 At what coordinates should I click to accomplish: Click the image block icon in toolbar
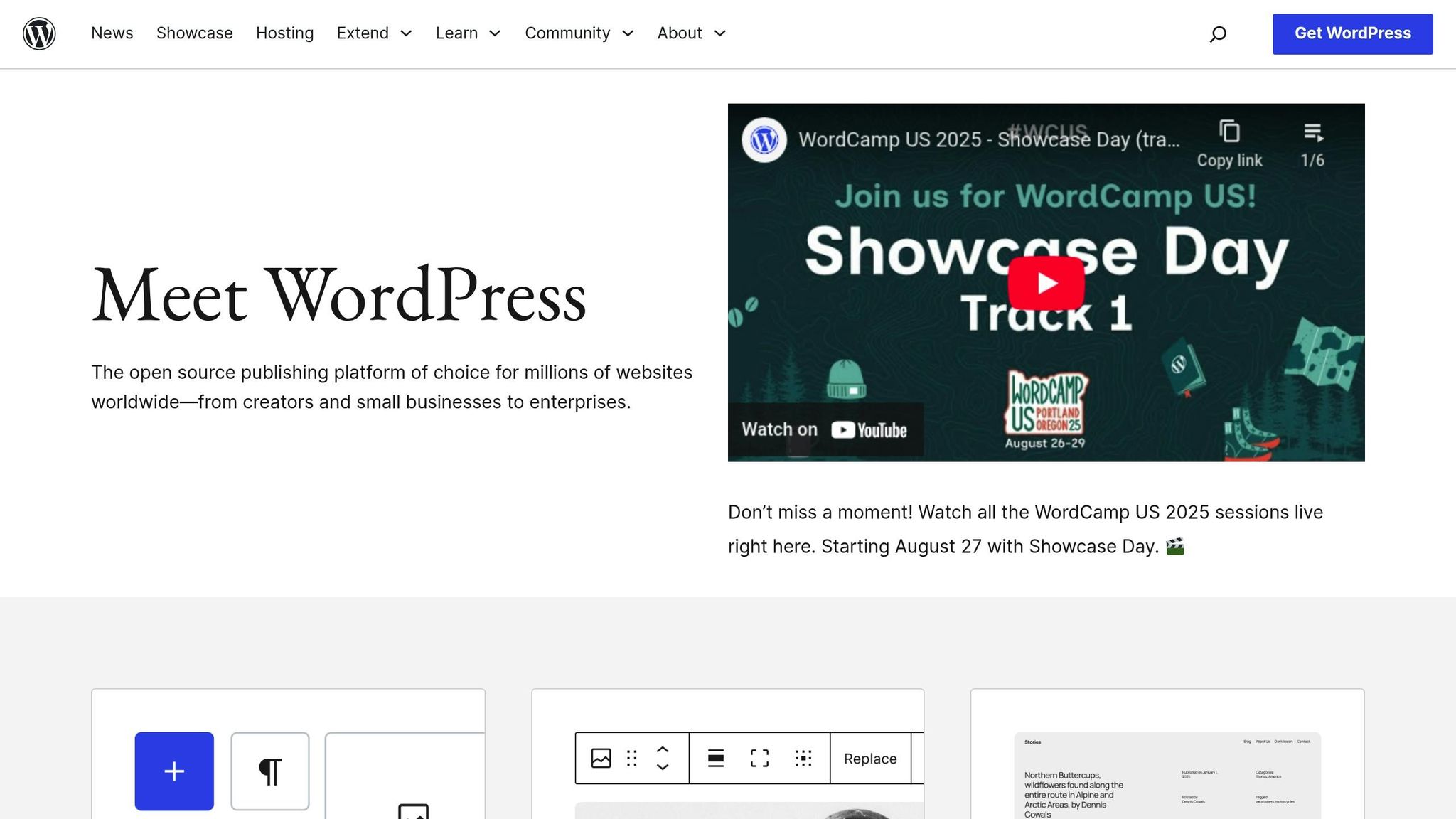click(601, 758)
